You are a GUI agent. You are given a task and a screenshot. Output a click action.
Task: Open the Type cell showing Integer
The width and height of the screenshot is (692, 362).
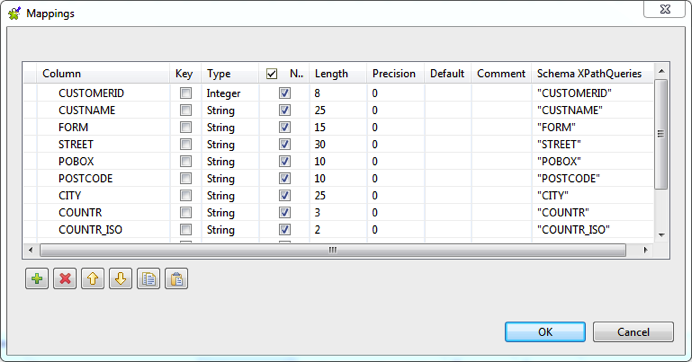(x=230, y=93)
